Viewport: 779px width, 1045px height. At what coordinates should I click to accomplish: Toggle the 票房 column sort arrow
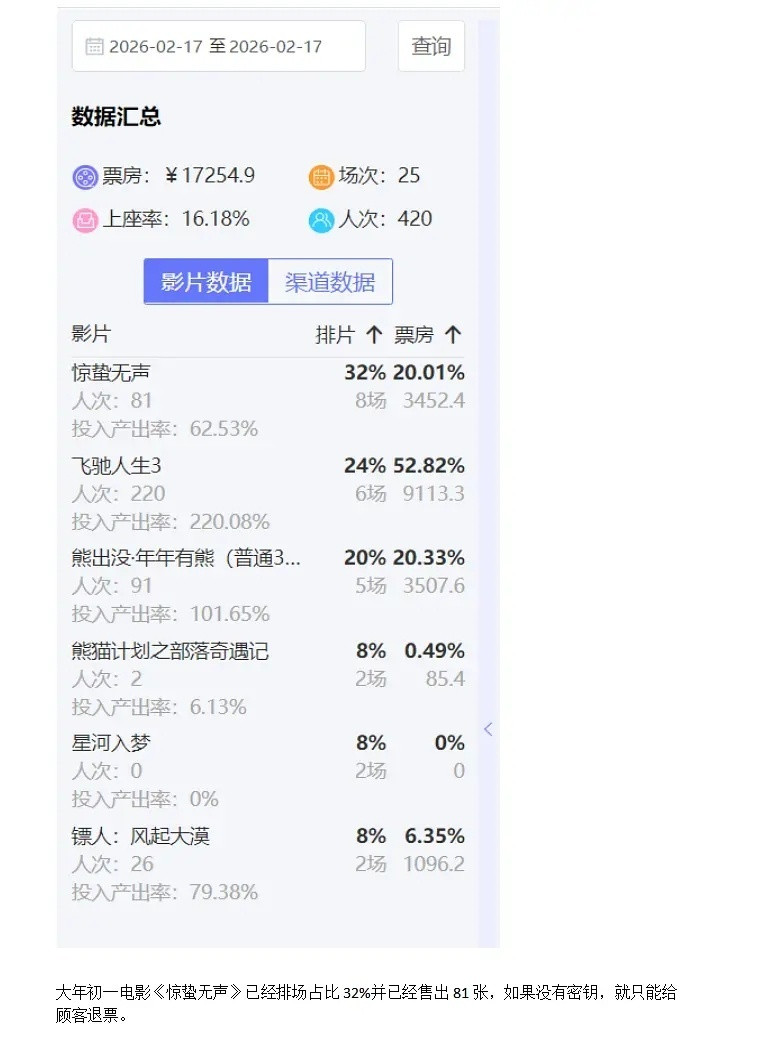click(x=452, y=334)
